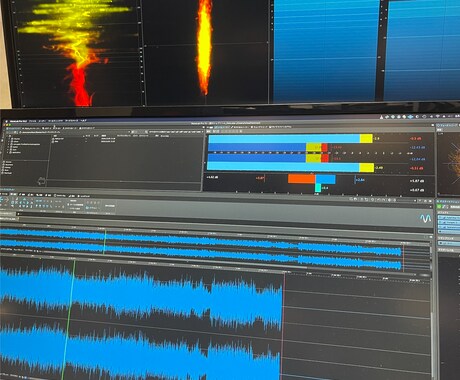Toggle the green power button in master section

(439, 207)
